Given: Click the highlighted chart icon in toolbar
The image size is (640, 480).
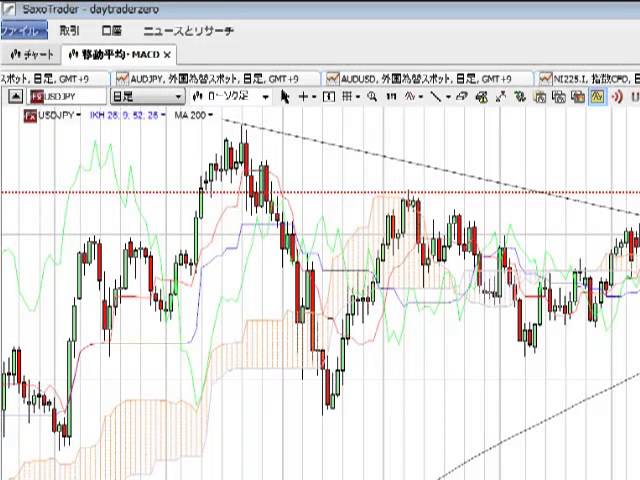Looking at the screenshot, I should [x=597, y=97].
